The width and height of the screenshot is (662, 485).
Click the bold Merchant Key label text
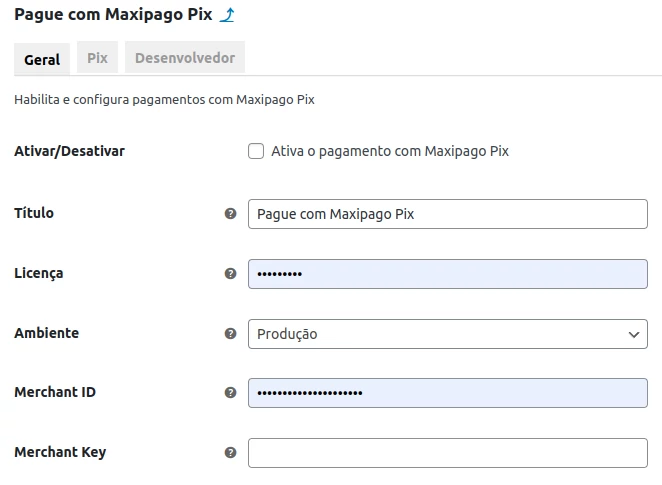pyautogui.click(x=60, y=452)
